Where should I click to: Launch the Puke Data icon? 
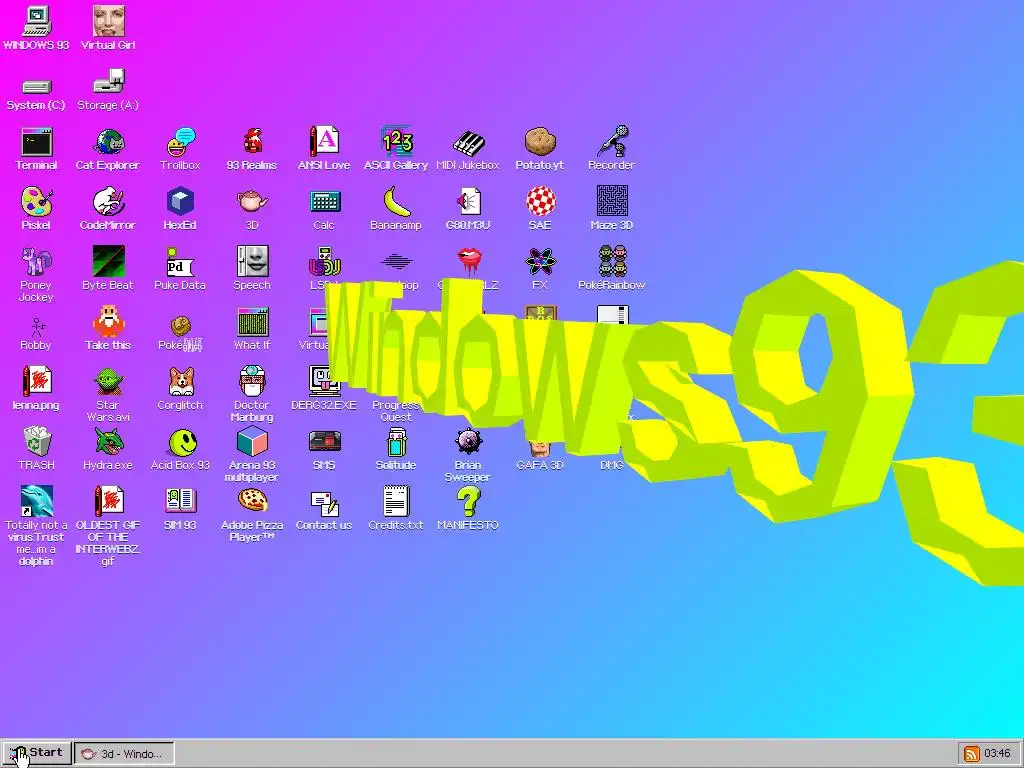(x=180, y=262)
